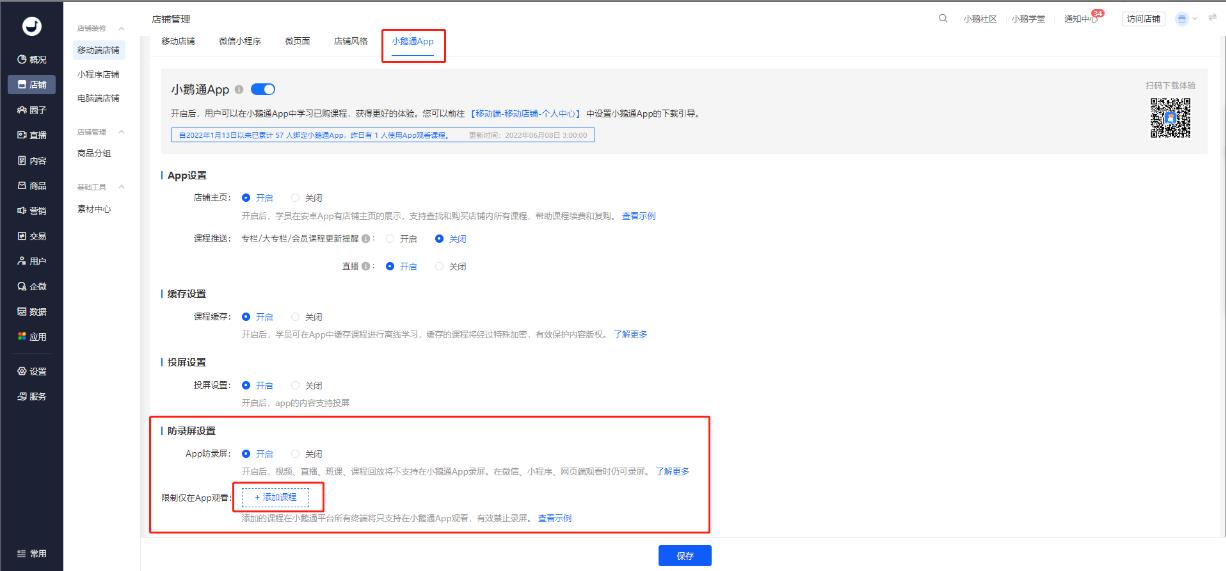This screenshot has height=571, width=1226.
Task: Switch to the 店铺风格 tab
Action: click(x=350, y=41)
